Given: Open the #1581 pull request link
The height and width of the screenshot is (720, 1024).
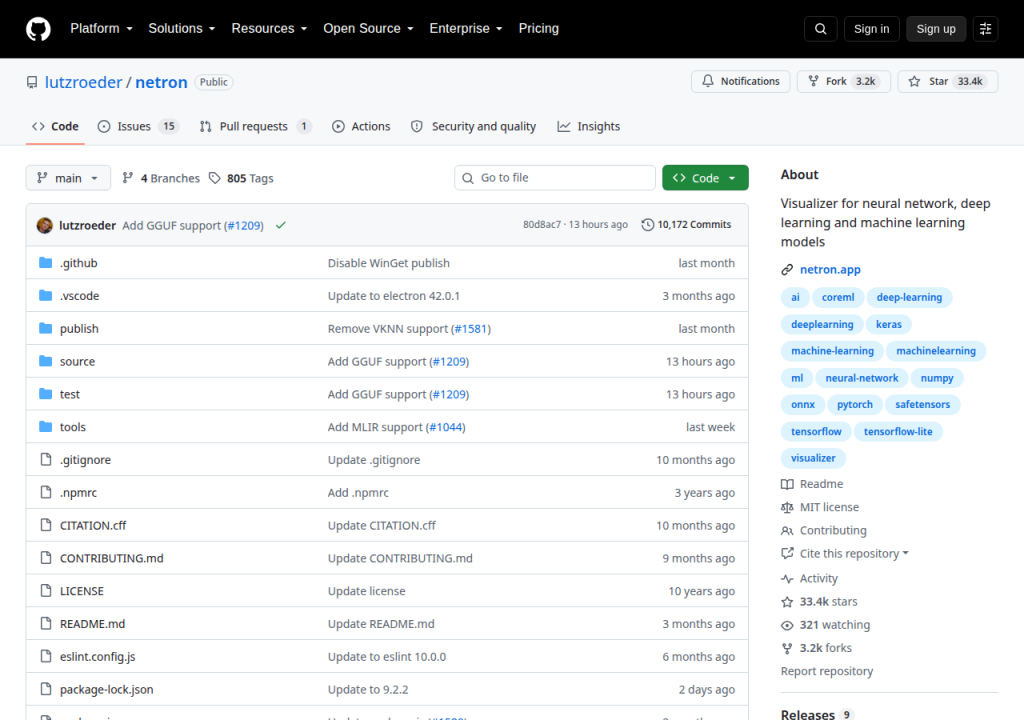Looking at the screenshot, I should pos(471,329).
